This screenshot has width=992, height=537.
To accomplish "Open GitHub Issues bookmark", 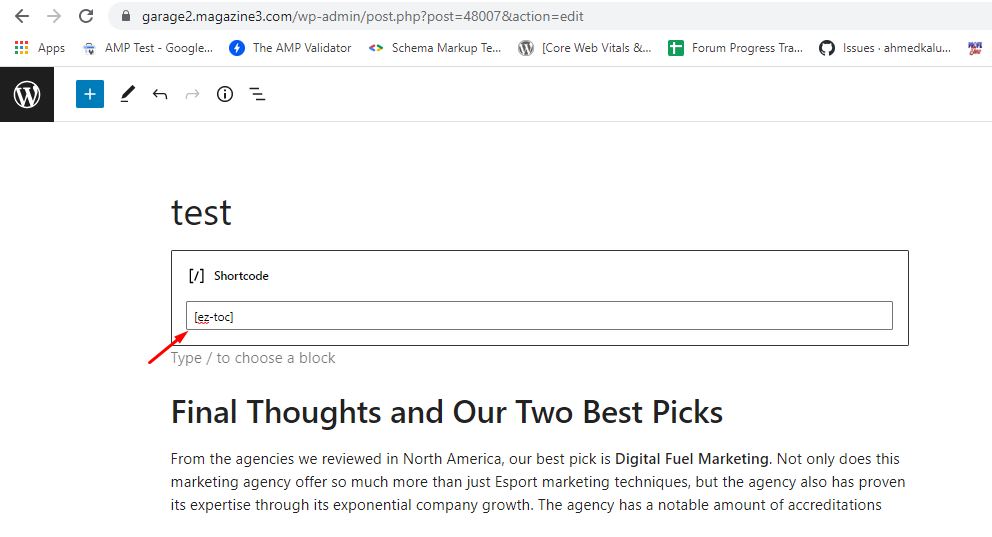I will (884, 48).
